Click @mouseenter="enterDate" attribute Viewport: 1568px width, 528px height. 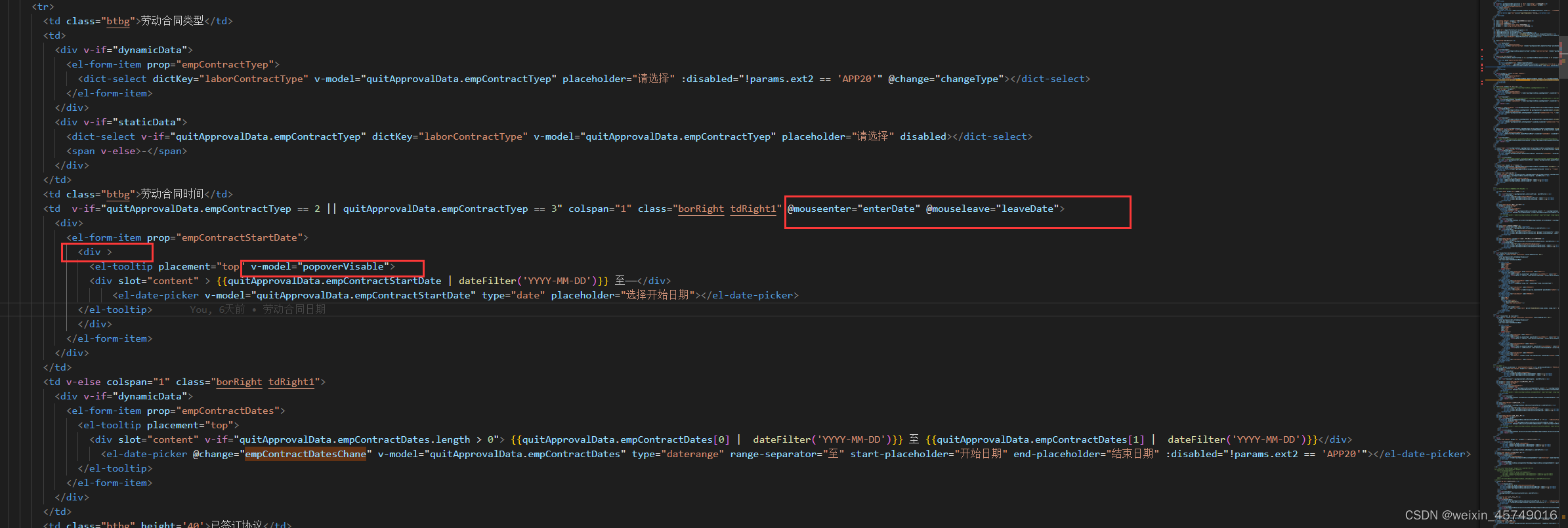tap(853, 209)
